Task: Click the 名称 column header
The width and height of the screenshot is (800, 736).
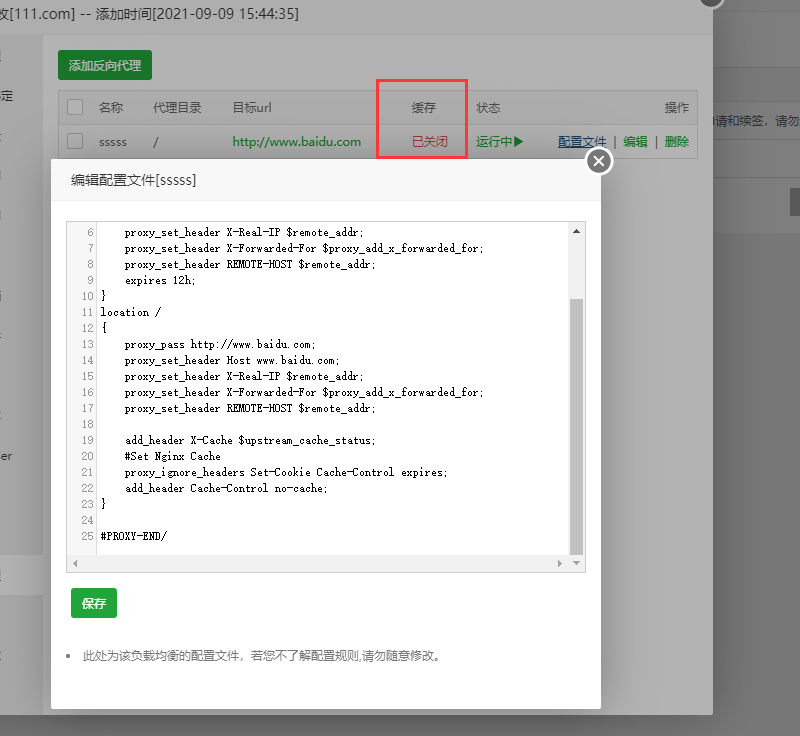Action: [x=111, y=107]
